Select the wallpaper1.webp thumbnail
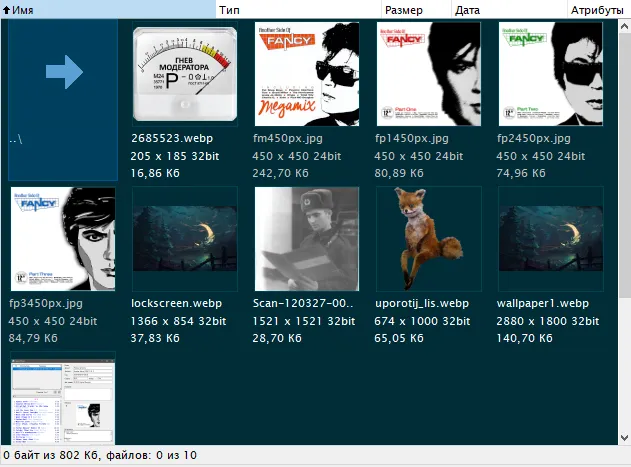 pyautogui.click(x=551, y=238)
